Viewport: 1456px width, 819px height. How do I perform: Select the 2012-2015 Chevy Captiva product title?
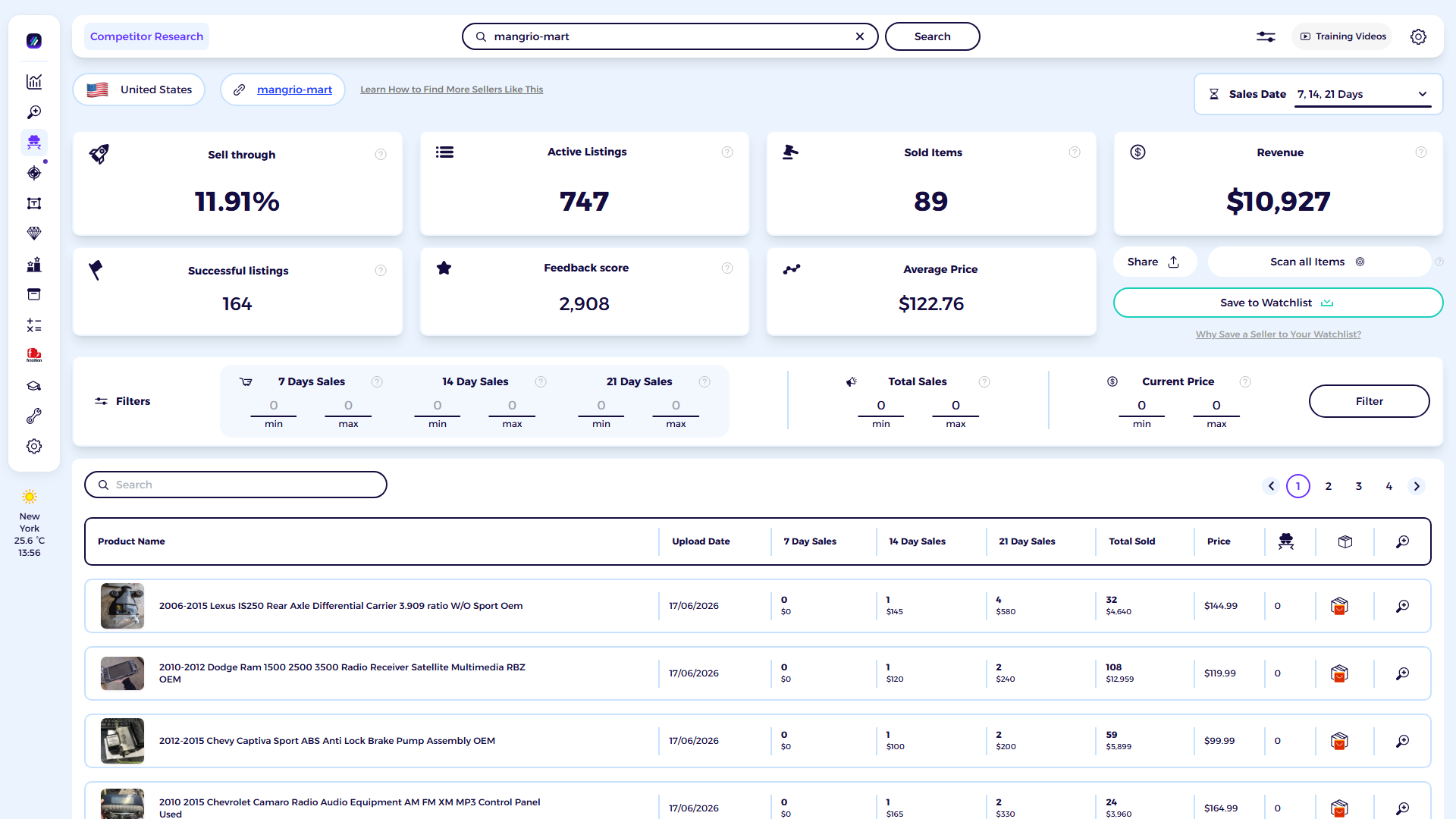point(327,741)
